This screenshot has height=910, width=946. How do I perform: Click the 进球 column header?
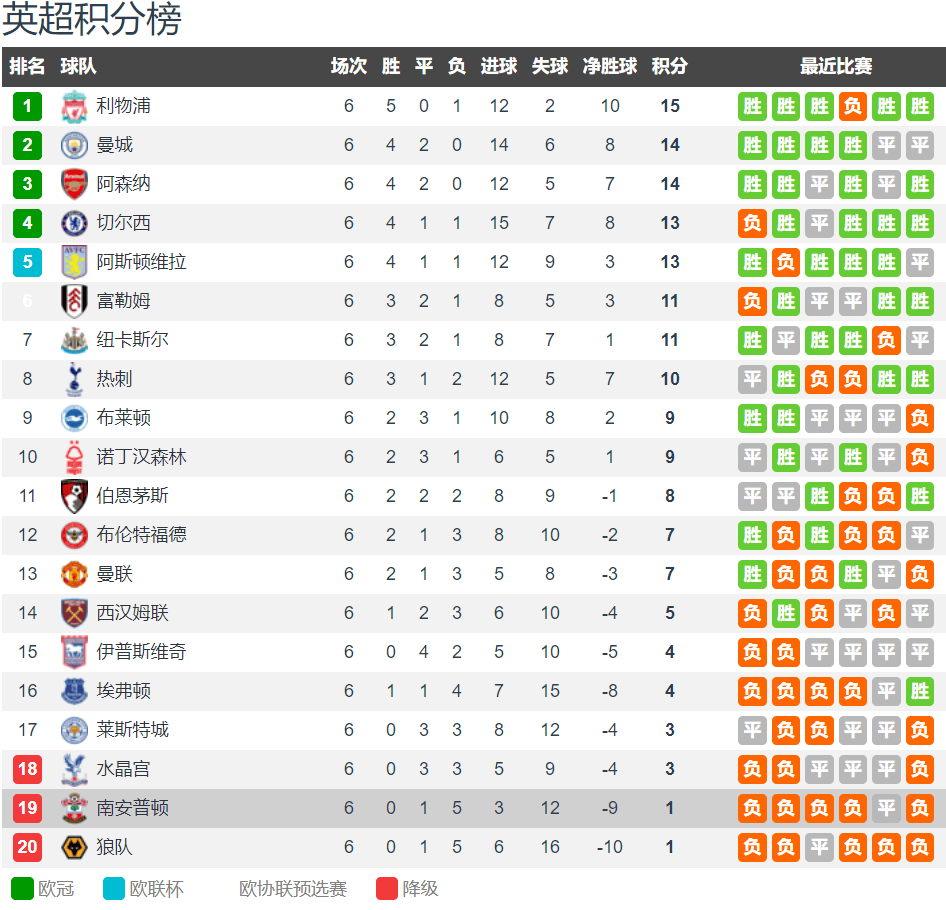click(498, 66)
